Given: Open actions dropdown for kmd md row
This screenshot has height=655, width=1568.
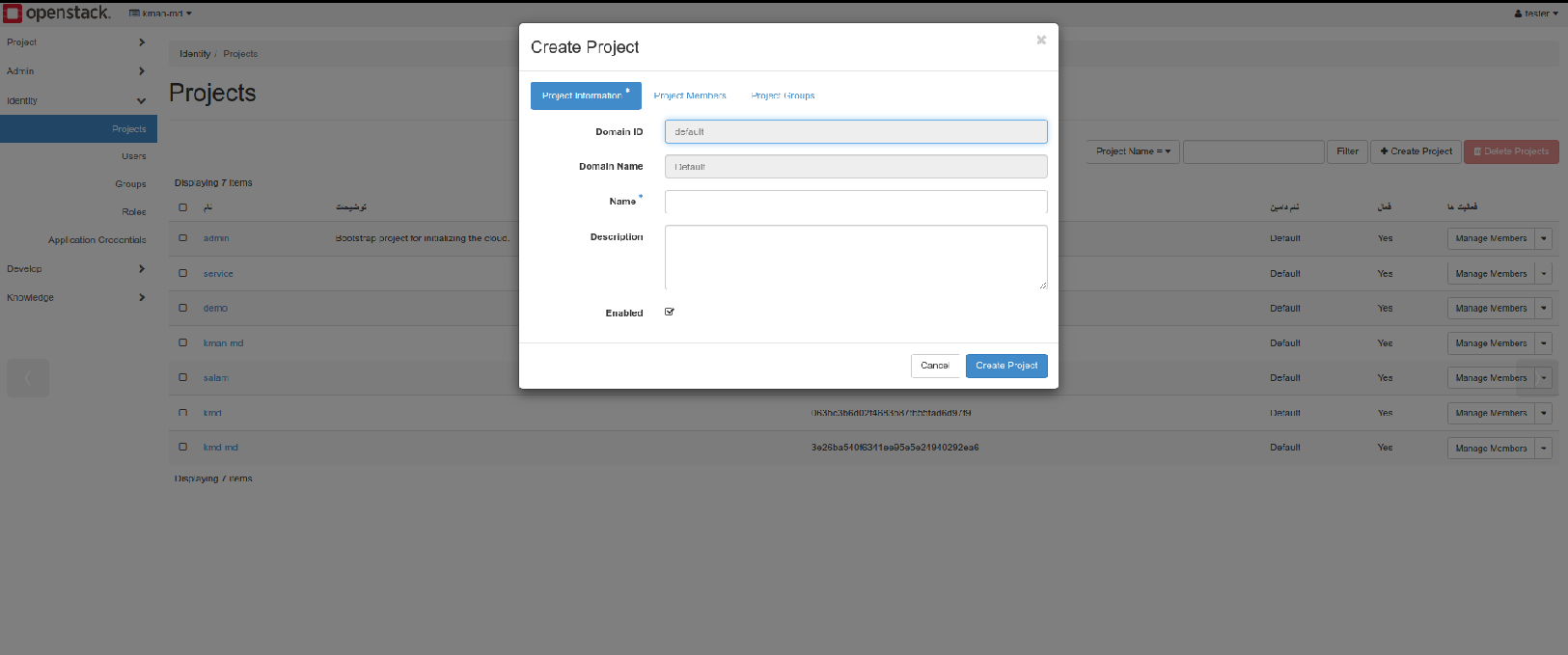Looking at the screenshot, I should click(x=1544, y=449).
